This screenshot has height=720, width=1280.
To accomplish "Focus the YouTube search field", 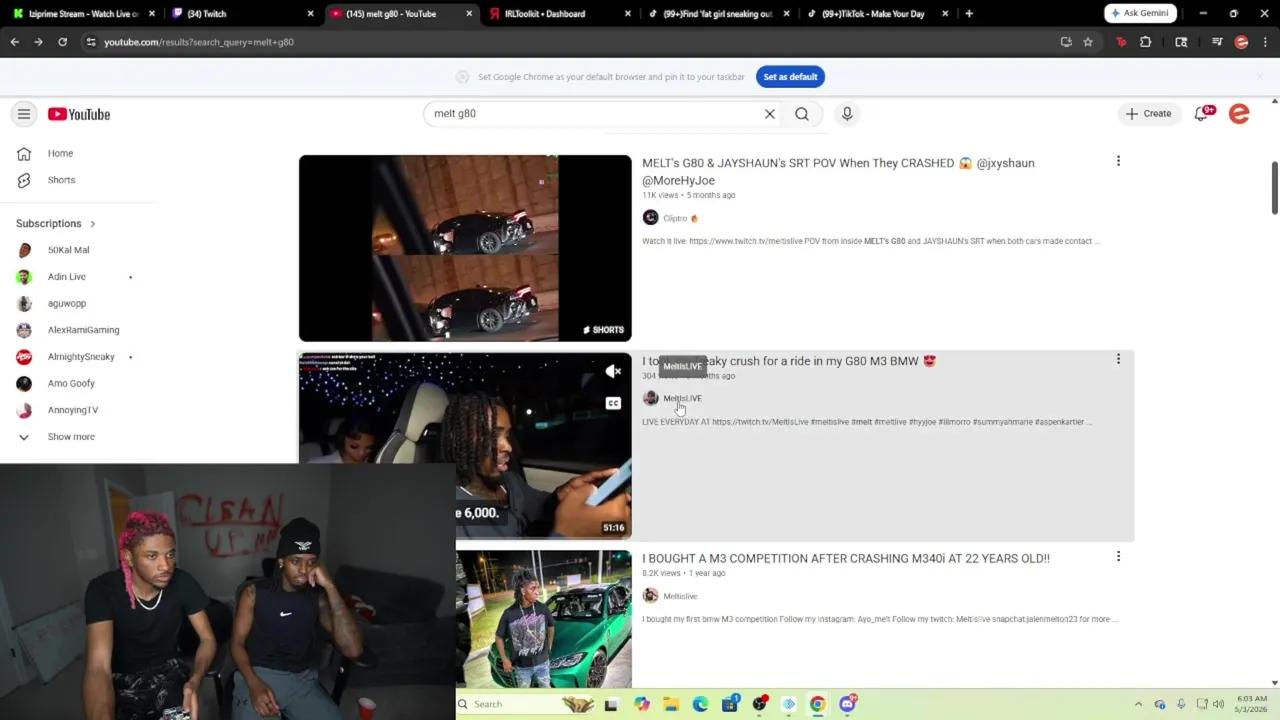I will tap(595, 114).
